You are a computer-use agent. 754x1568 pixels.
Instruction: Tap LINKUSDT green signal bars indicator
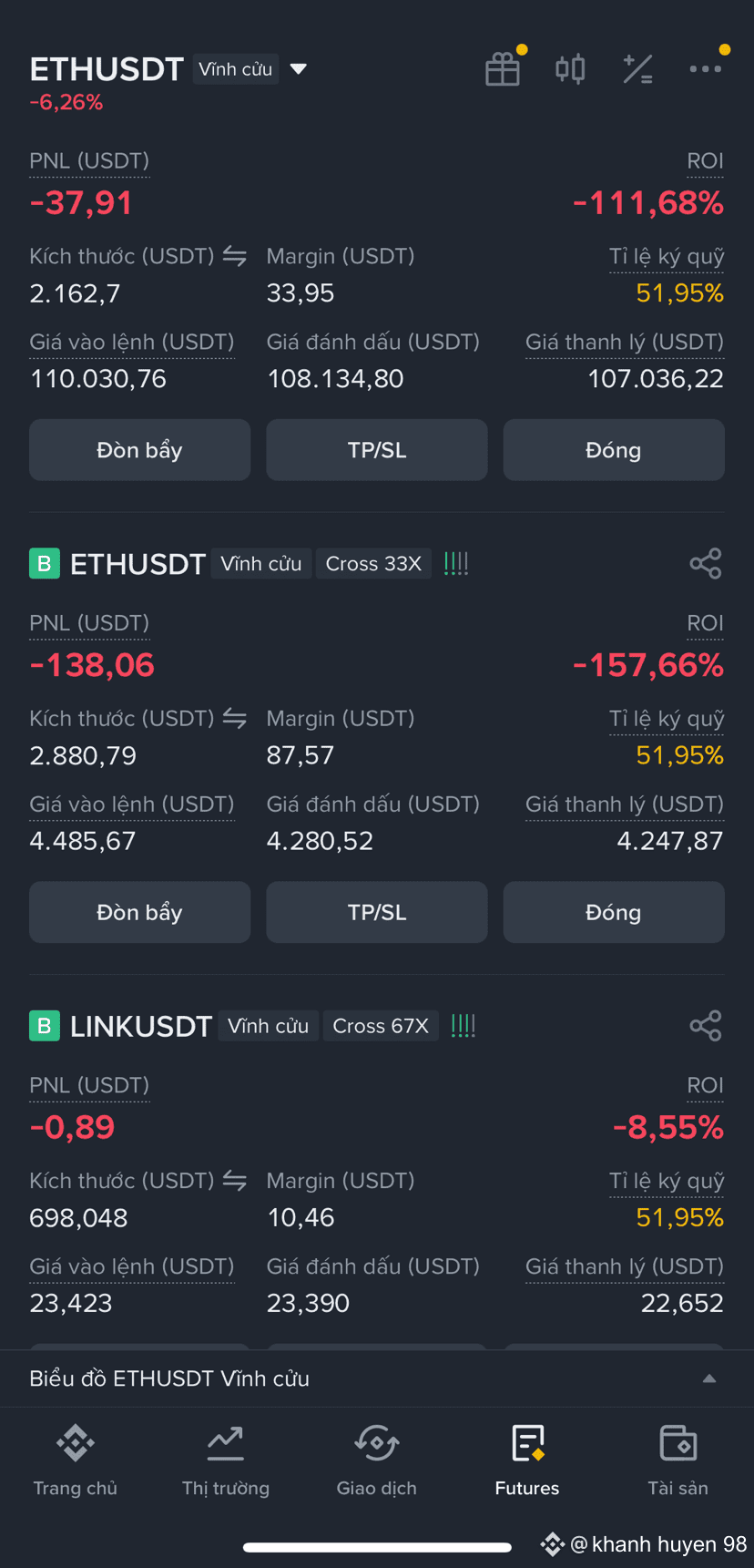(x=463, y=1026)
